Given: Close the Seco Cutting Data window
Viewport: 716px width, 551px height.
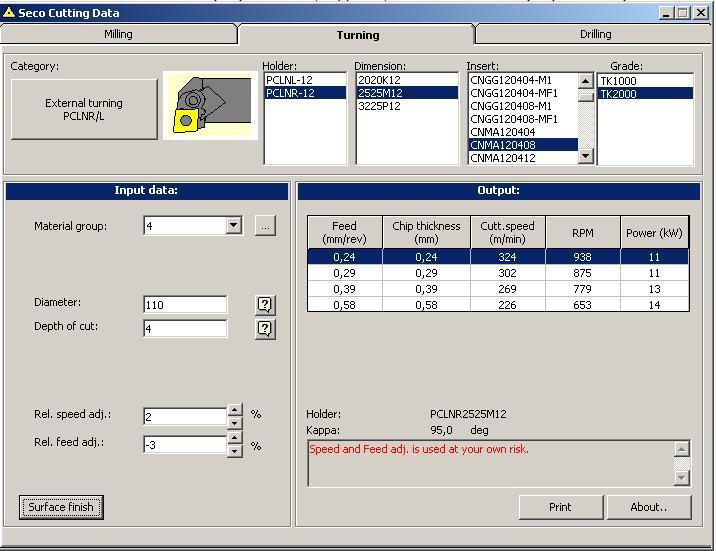Looking at the screenshot, I should coord(700,13).
